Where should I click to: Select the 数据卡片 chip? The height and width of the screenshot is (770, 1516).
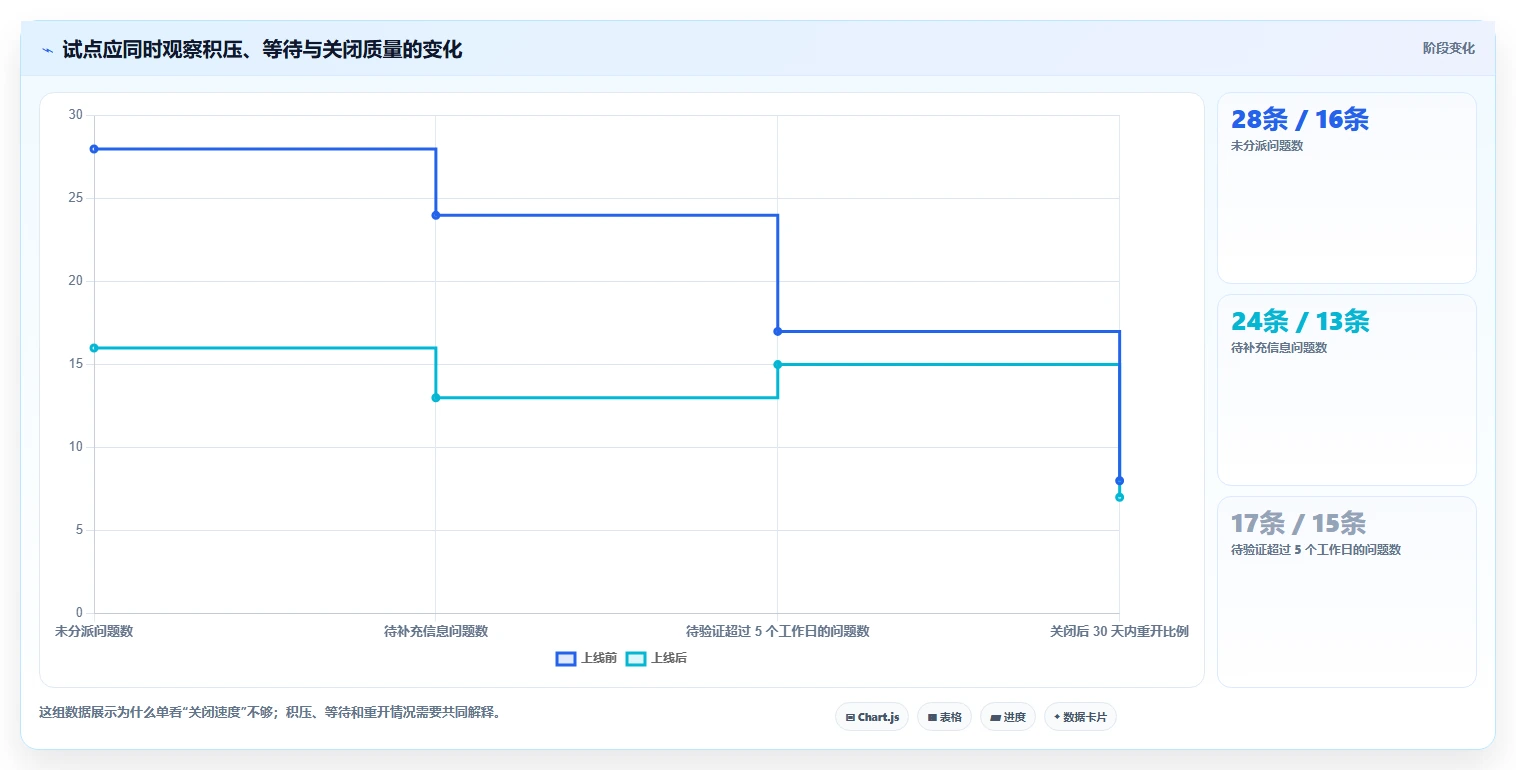click(x=1080, y=717)
